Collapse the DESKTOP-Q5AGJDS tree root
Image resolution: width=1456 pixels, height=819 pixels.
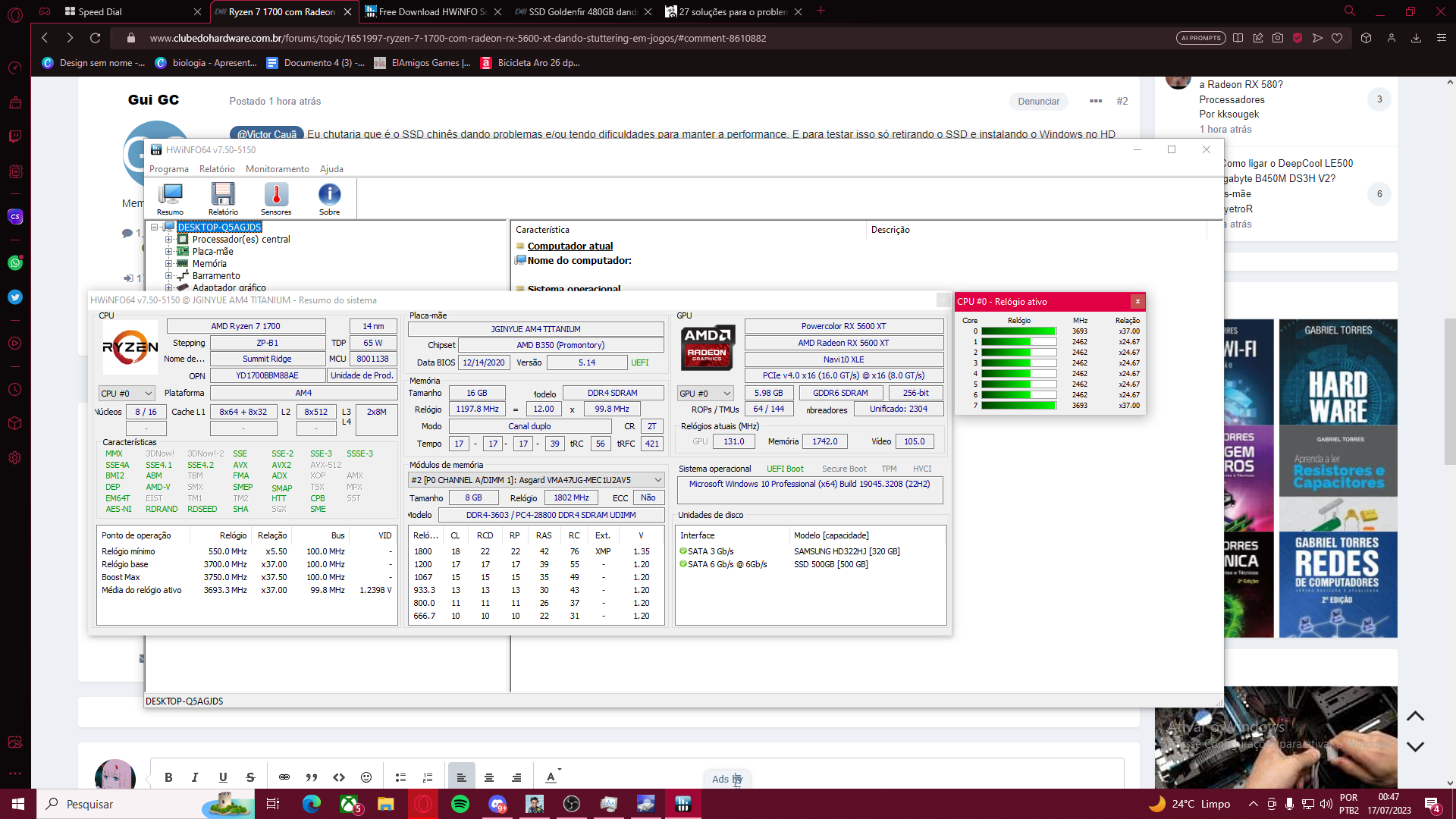tap(155, 227)
